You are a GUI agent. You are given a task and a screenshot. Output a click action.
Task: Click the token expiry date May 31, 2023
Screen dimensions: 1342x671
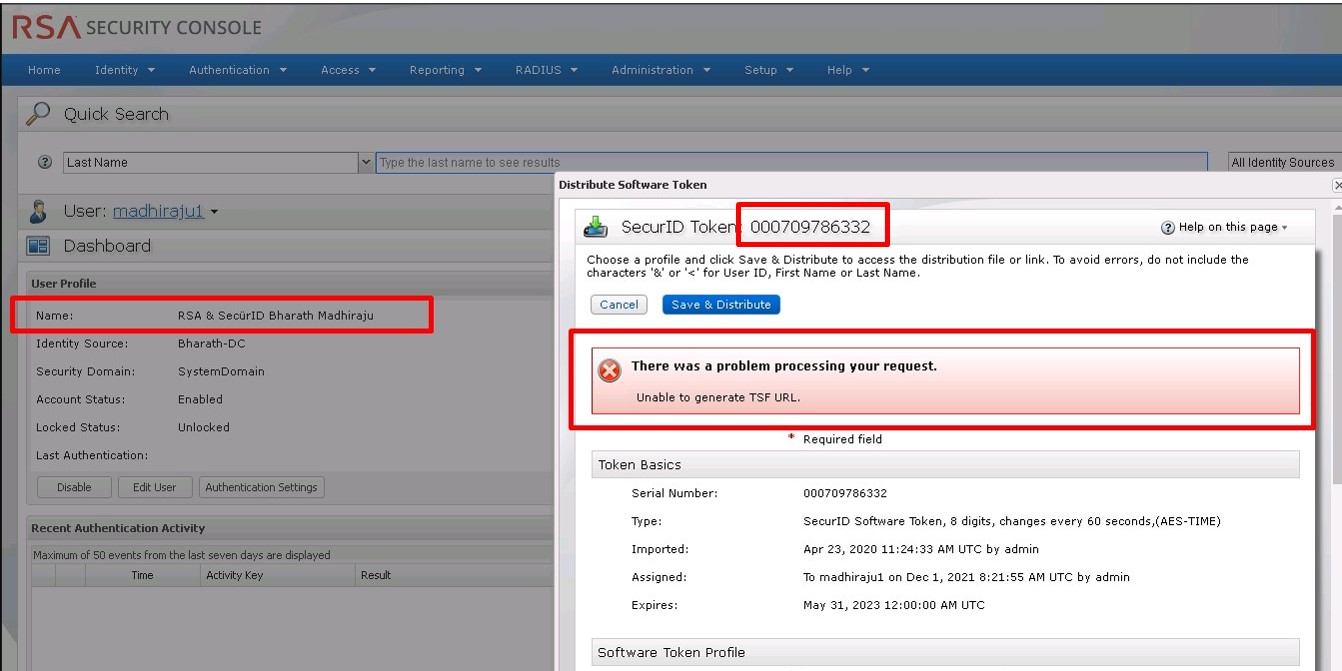[894, 605]
